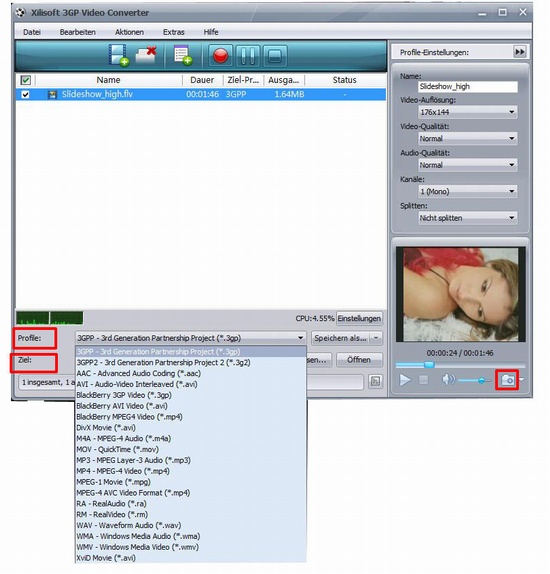Toggle the select-all checkbox in the list header
This screenshot has width=550, height=574.
pos(26,80)
